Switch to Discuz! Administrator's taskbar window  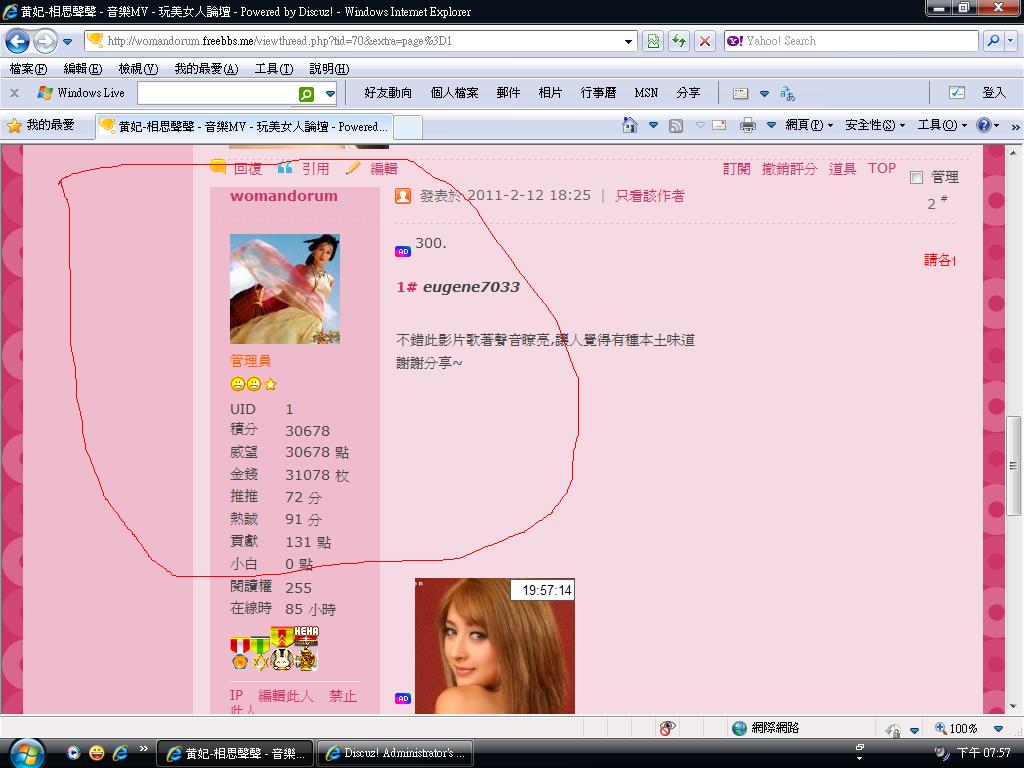pos(394,753)
